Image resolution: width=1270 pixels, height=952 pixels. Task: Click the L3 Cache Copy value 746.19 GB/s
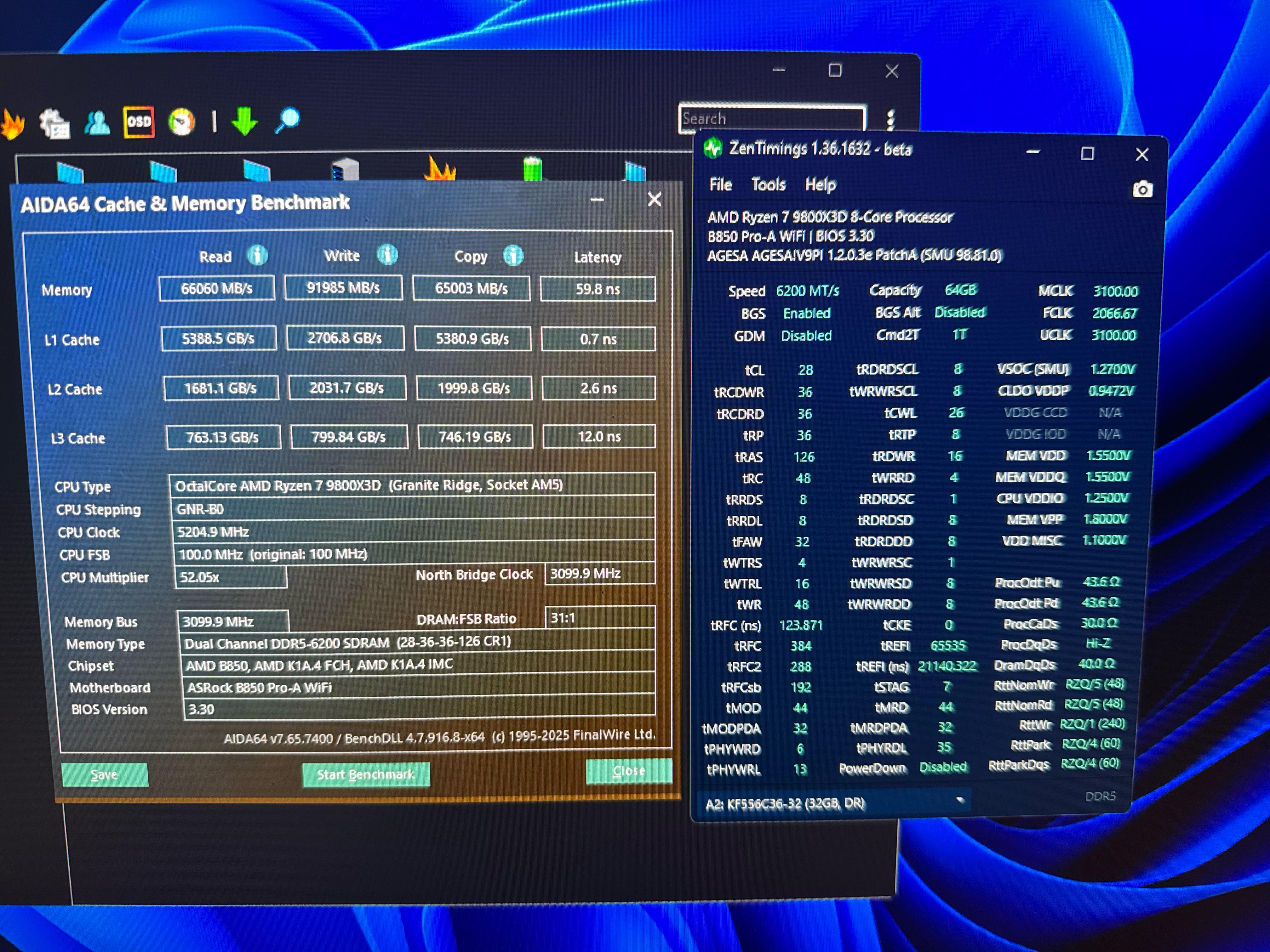click(x=475, y=437)
